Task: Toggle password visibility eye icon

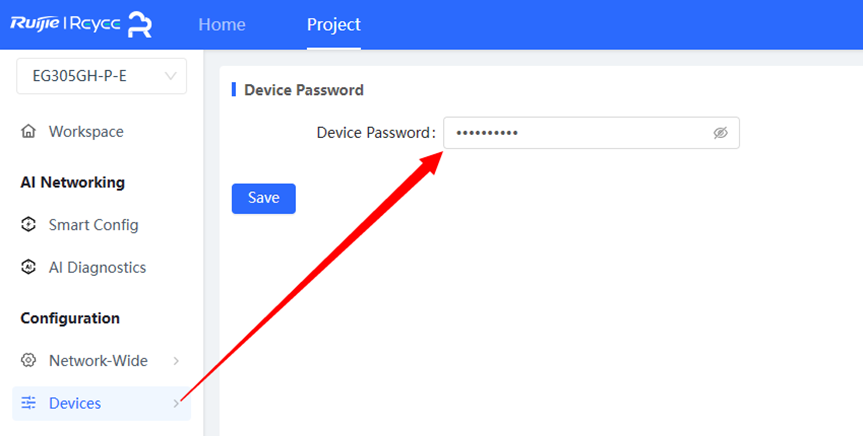Action: coord(720,133)
